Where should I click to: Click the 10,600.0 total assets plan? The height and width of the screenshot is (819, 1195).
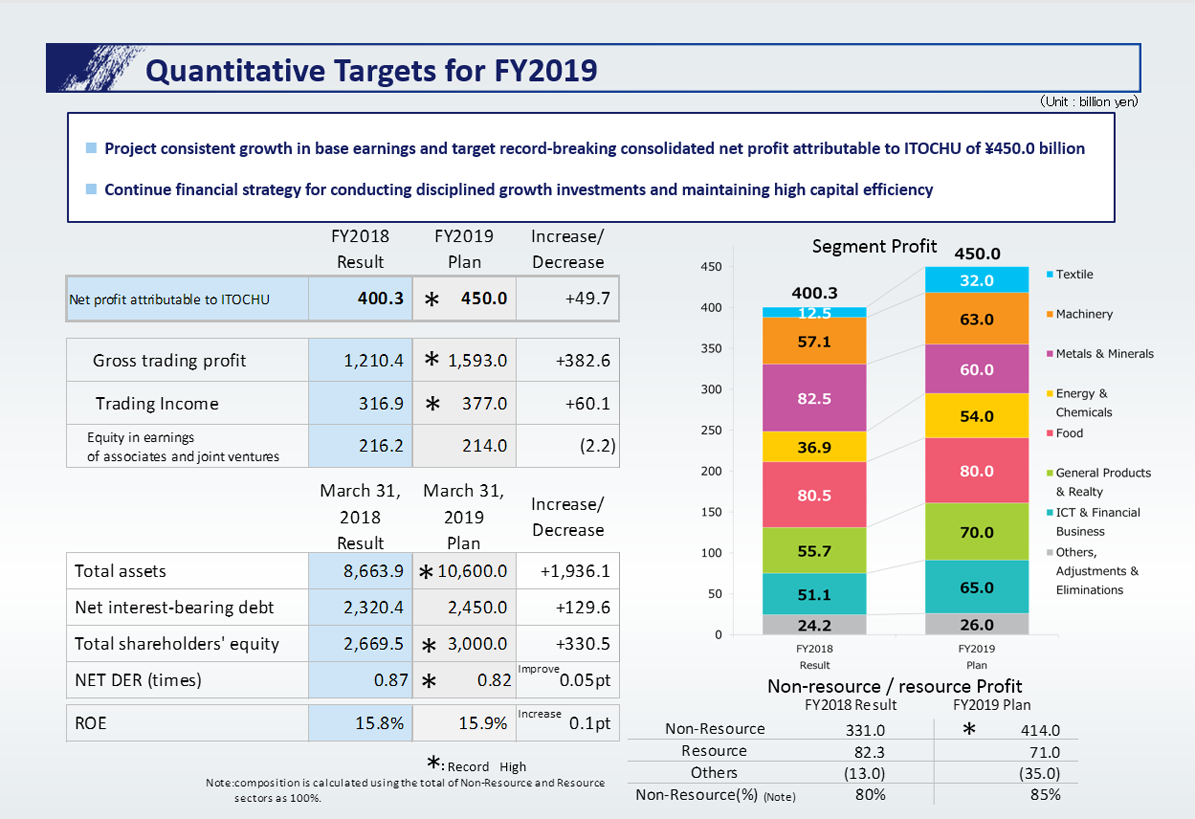[x=472, y=571]
